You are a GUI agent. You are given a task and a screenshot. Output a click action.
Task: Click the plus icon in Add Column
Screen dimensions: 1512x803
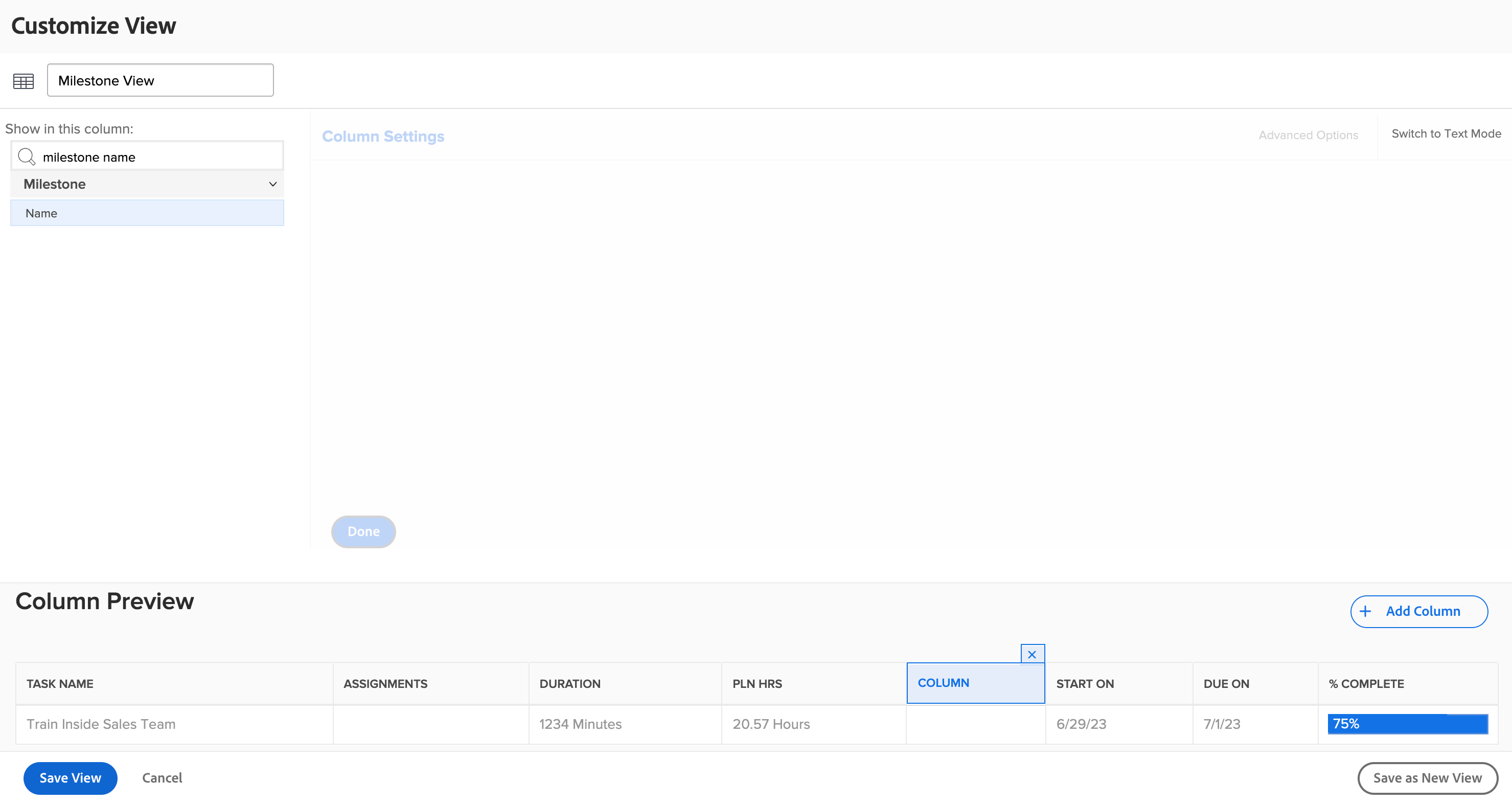(1365, 612)
